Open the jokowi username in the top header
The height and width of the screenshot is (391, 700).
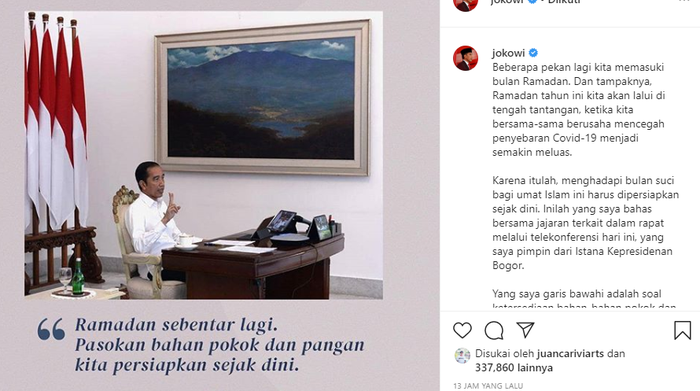pyautogui.click(x=507, y=2)
